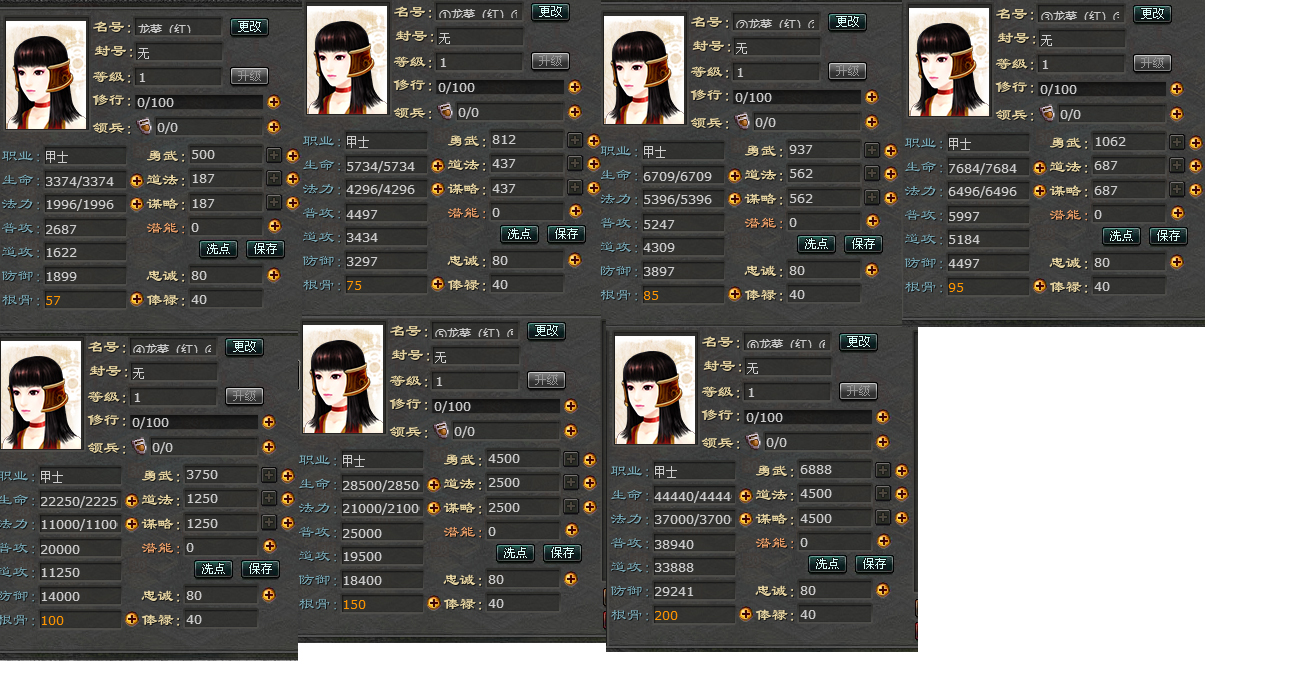The height and width of the screenshot is (700, 1300).
Task: Click the orange plus beside 潜能 in the 勇武 6888 panel
Action: [882, 542]
